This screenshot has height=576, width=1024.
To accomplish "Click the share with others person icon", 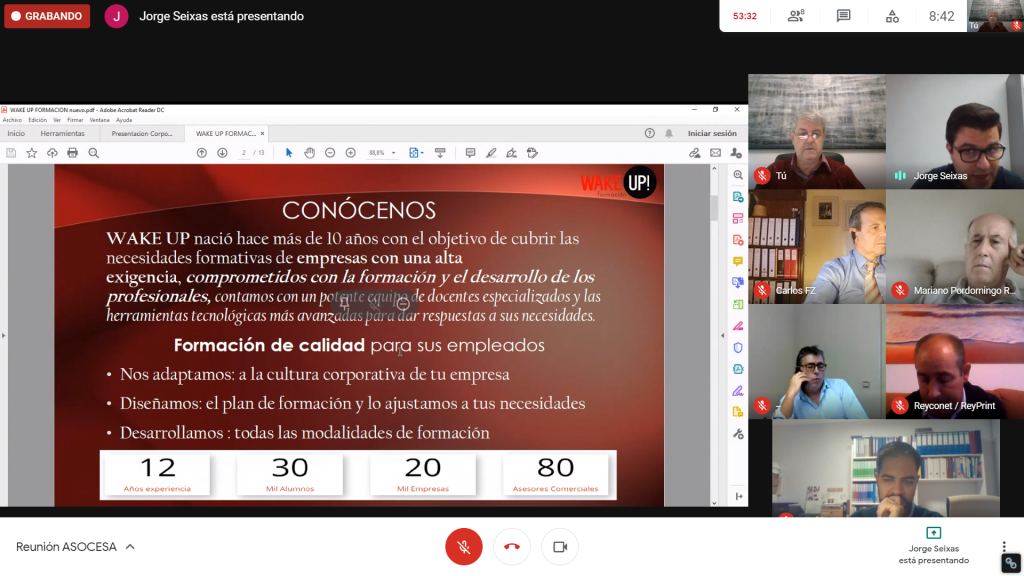I will coord(736,153).
